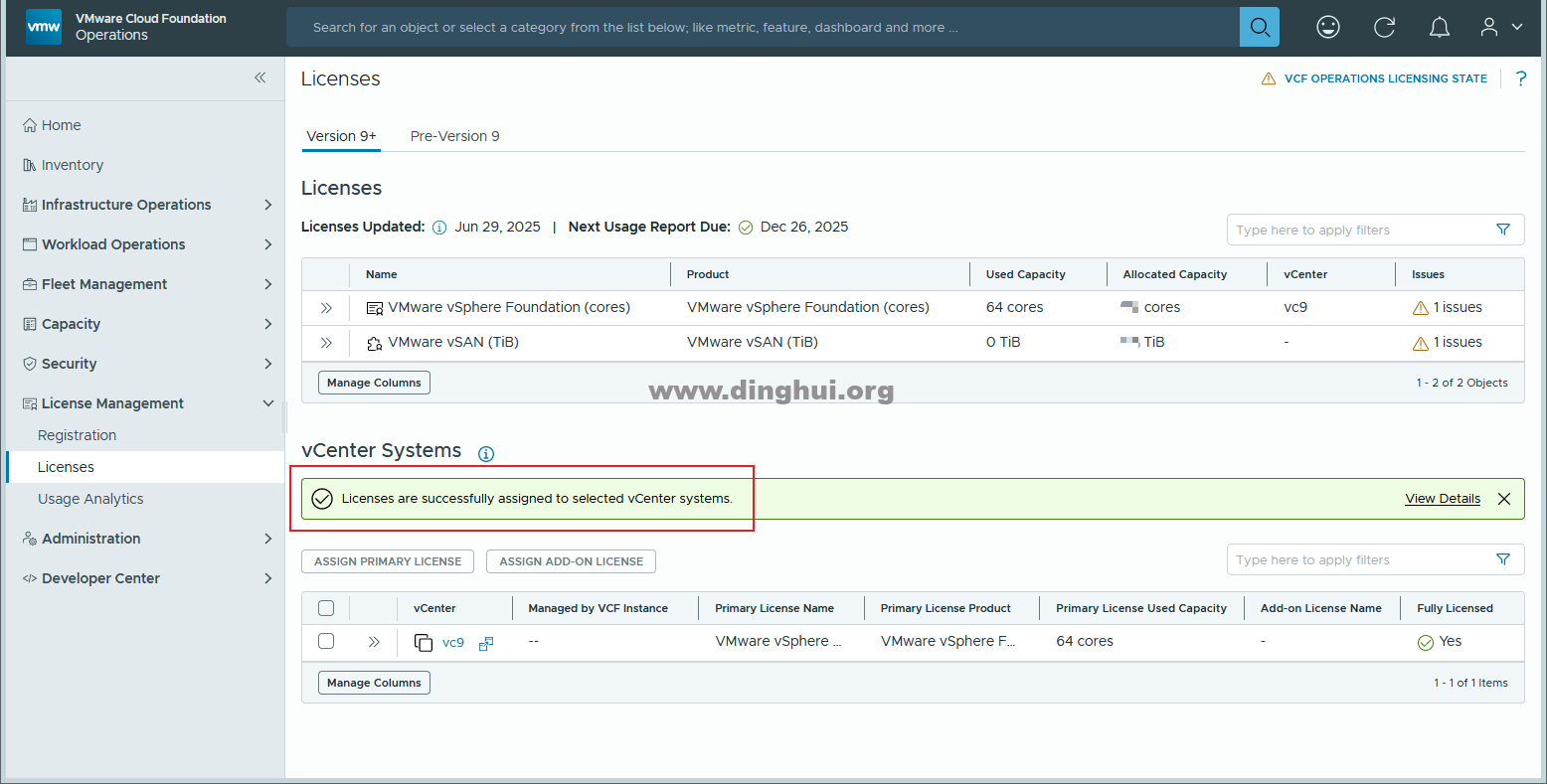Click warning icon on vSphere Foundation issues

1421,308
